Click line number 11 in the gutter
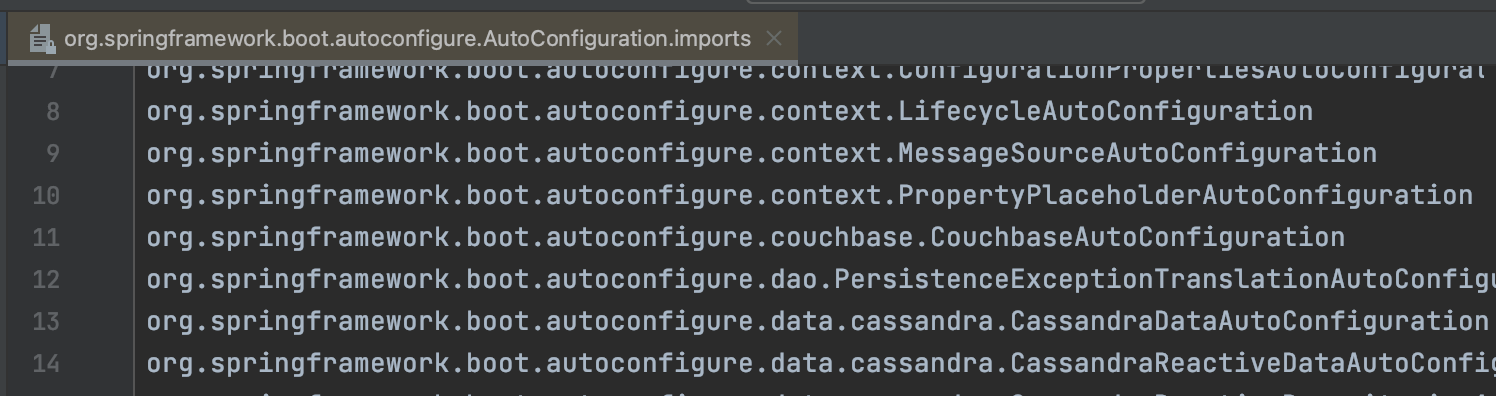This screenshot has width=1496, height=396. pyautogui.click(x=46, y=237)
